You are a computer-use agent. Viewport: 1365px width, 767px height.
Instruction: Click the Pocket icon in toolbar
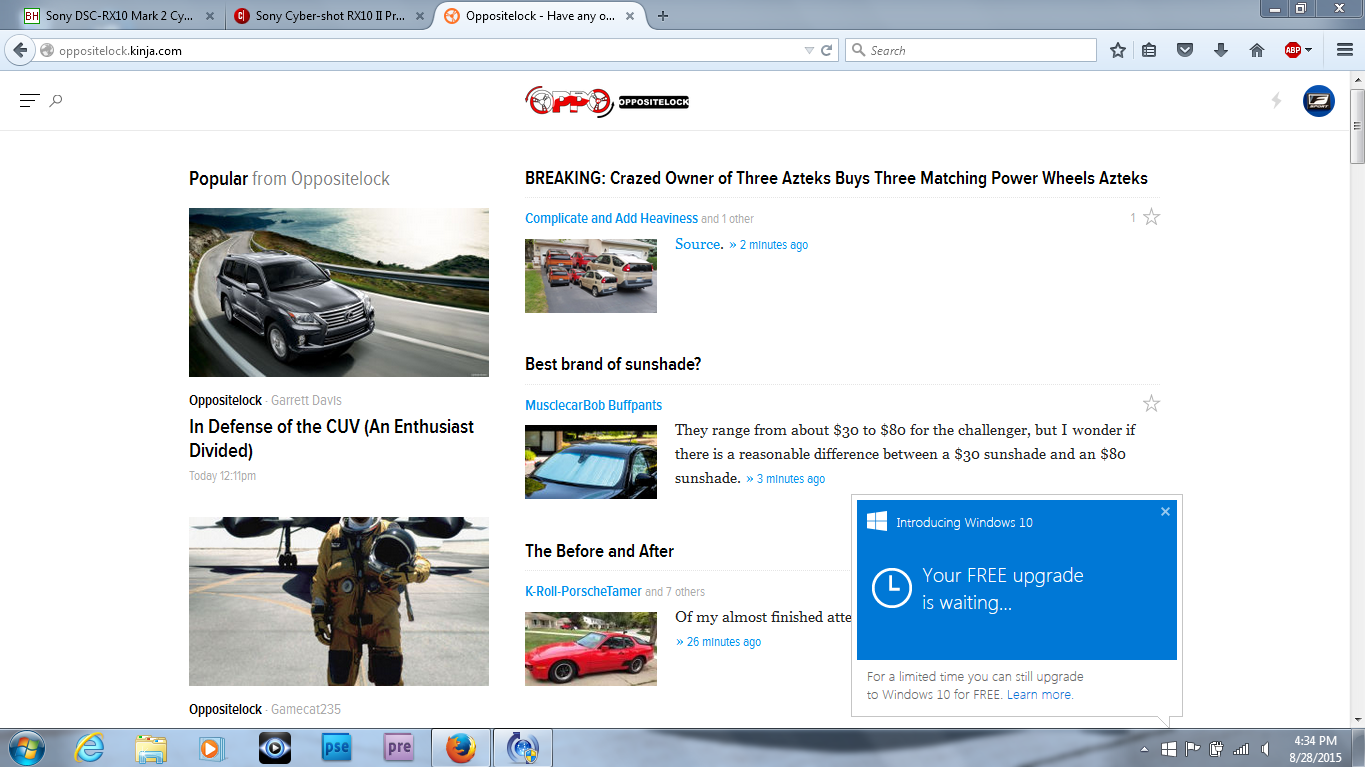(x=1185, y=50)
